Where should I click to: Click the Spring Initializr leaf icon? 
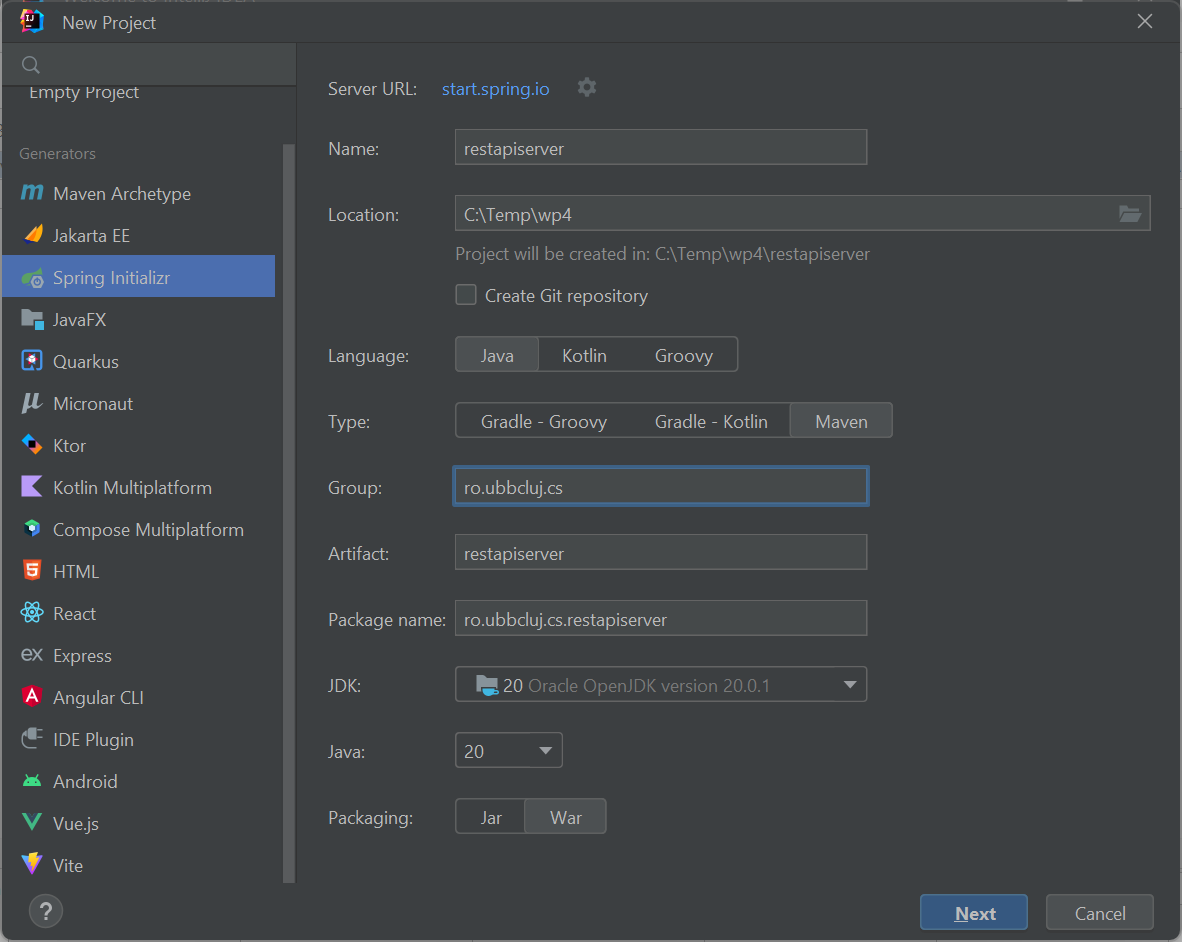(32, 278)
